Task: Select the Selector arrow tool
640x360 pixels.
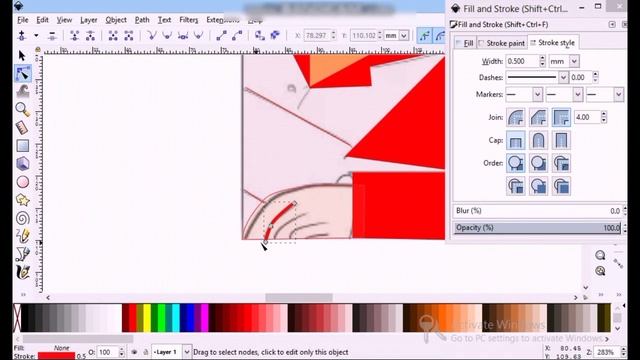Action: tap(22, 56)
